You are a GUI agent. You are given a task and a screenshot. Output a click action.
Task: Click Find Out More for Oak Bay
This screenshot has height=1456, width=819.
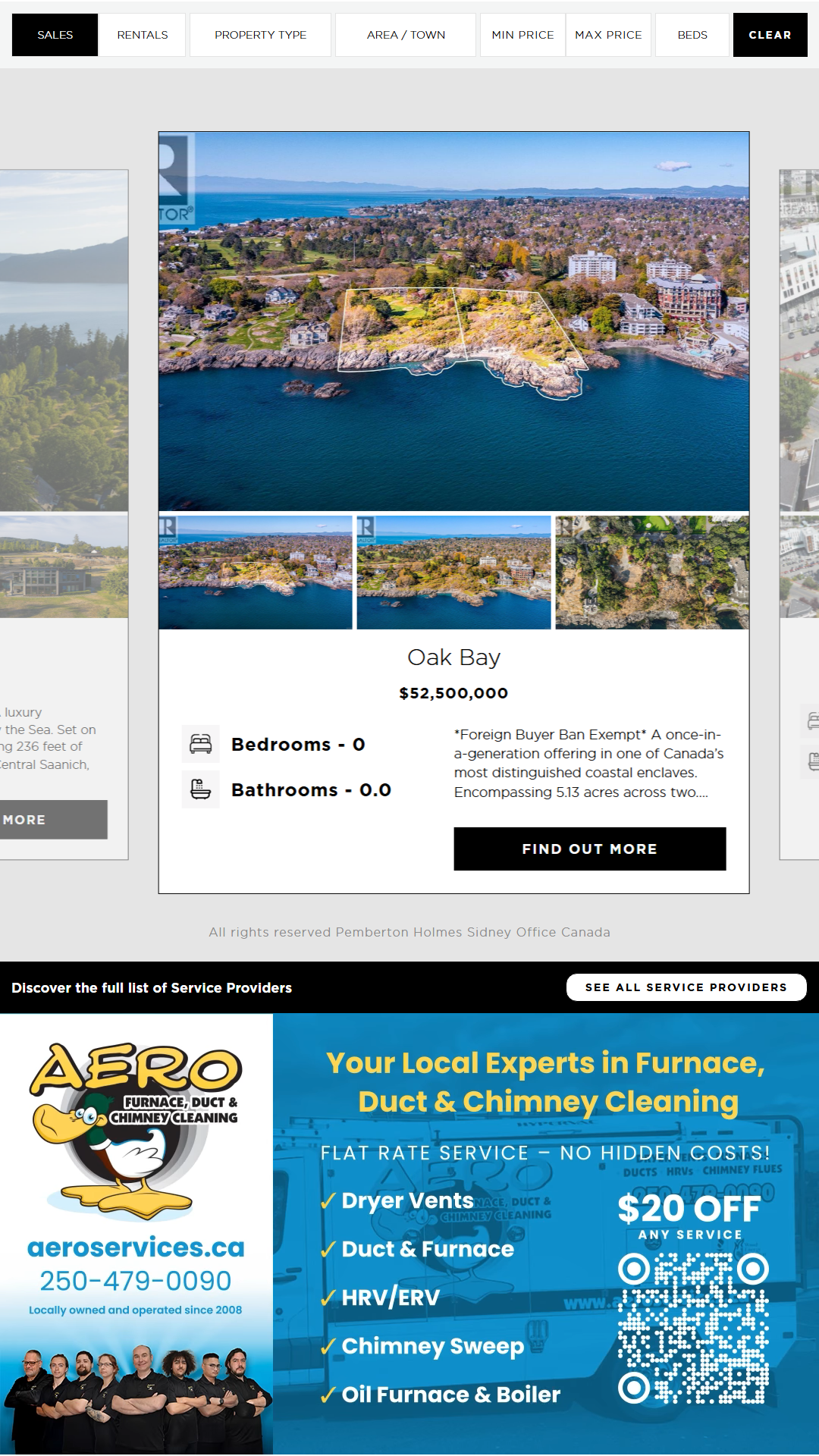(x=589, y=849)
